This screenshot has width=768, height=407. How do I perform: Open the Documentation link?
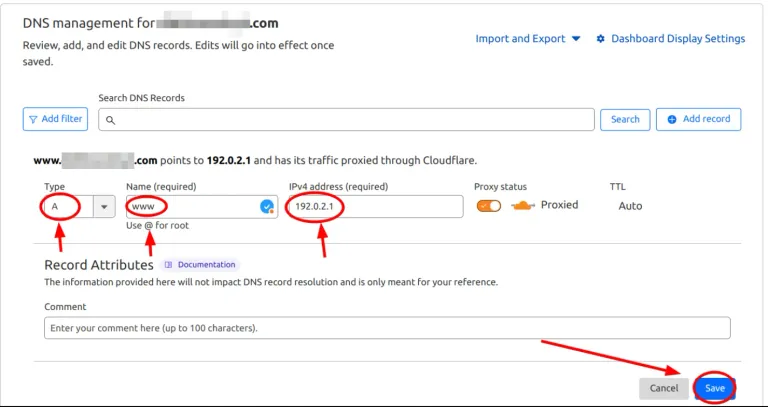pos(206,265)
